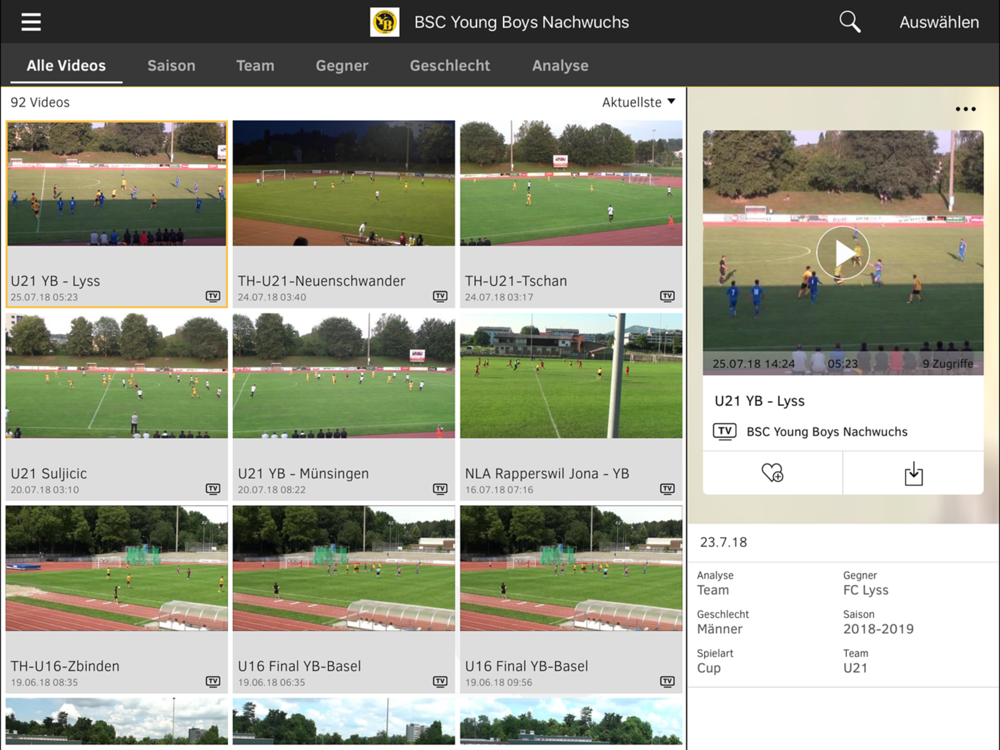
Task: Open the NLA Rapperswil Jona - YB thumbnail
Action: (571, 376)
